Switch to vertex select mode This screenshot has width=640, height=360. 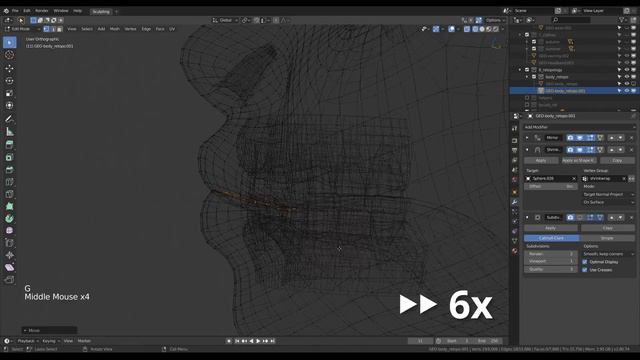coord(46,29)
